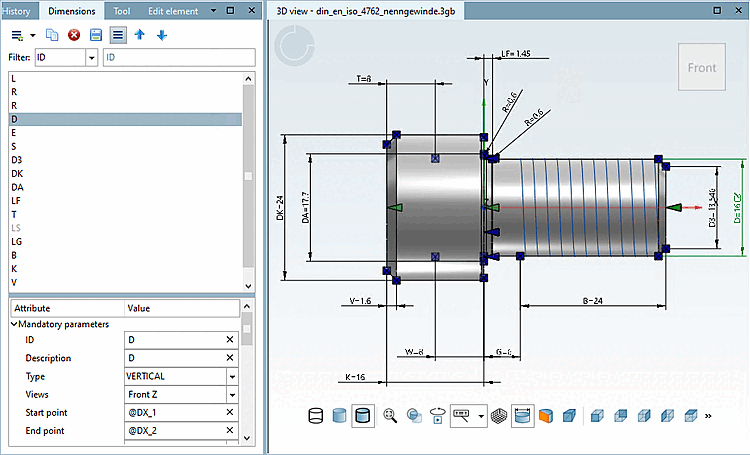This screenshot has height=455, width=750.
Task: Click the rotate view icon in 3D toolbar
Action: point(437,415)
